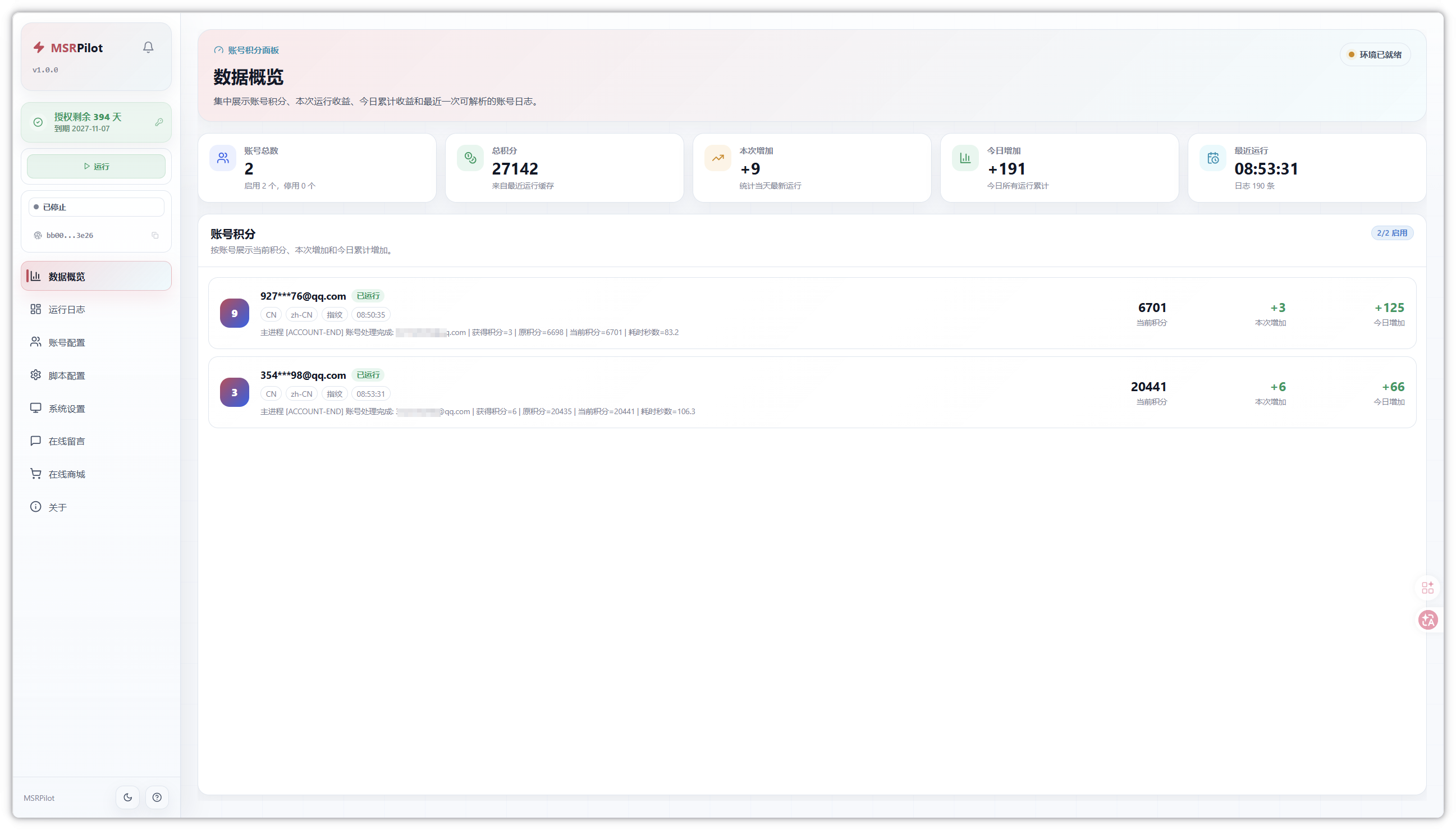Click the zh-CN tag on 354 account
The image size is (1456, 830).
tap(301, 394)
